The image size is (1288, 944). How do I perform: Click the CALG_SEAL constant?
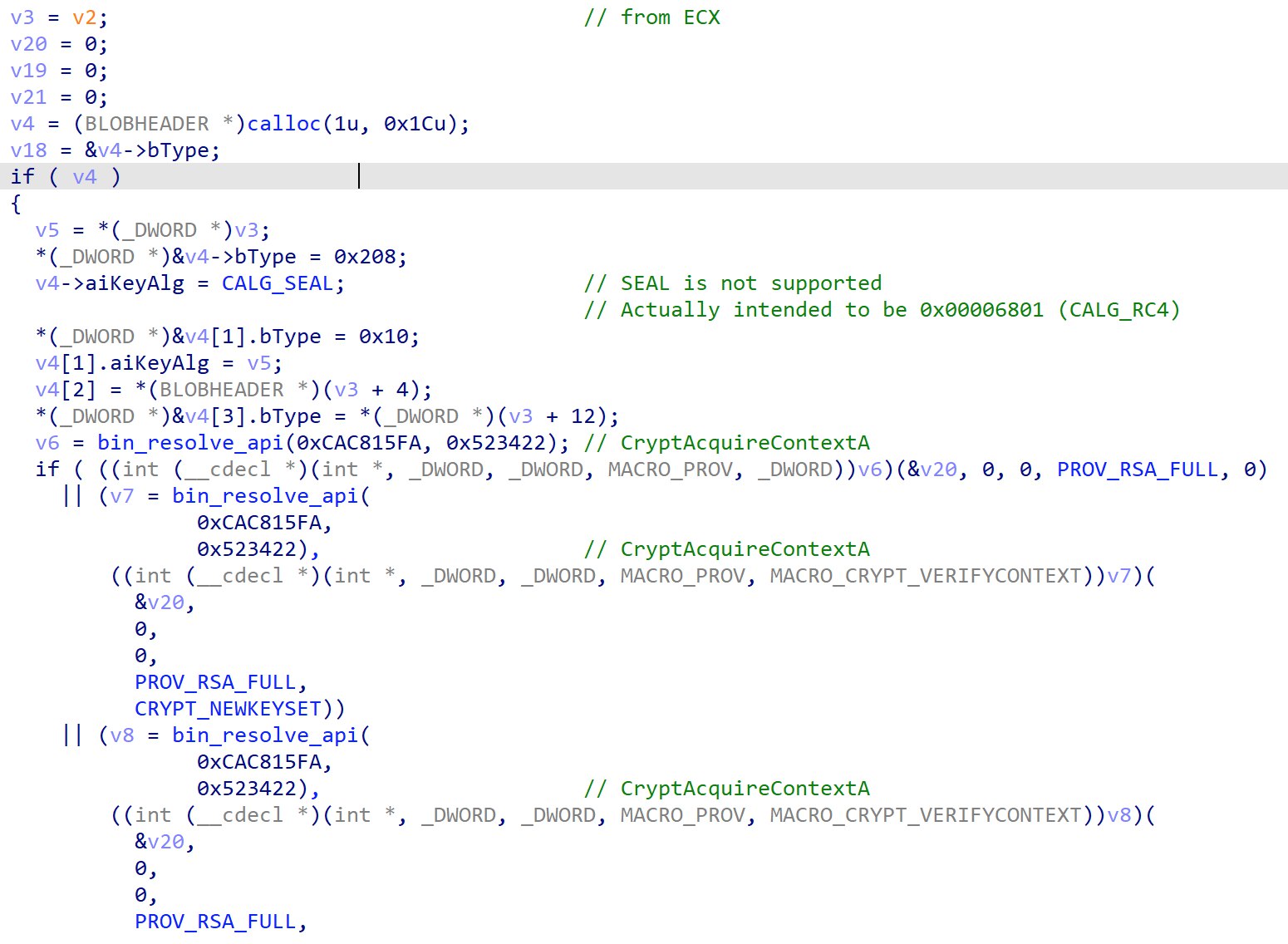277,283
